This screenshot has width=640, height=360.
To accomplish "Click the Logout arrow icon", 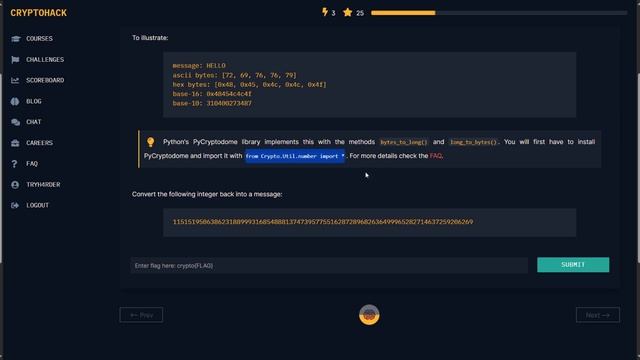I will [15, 205].
